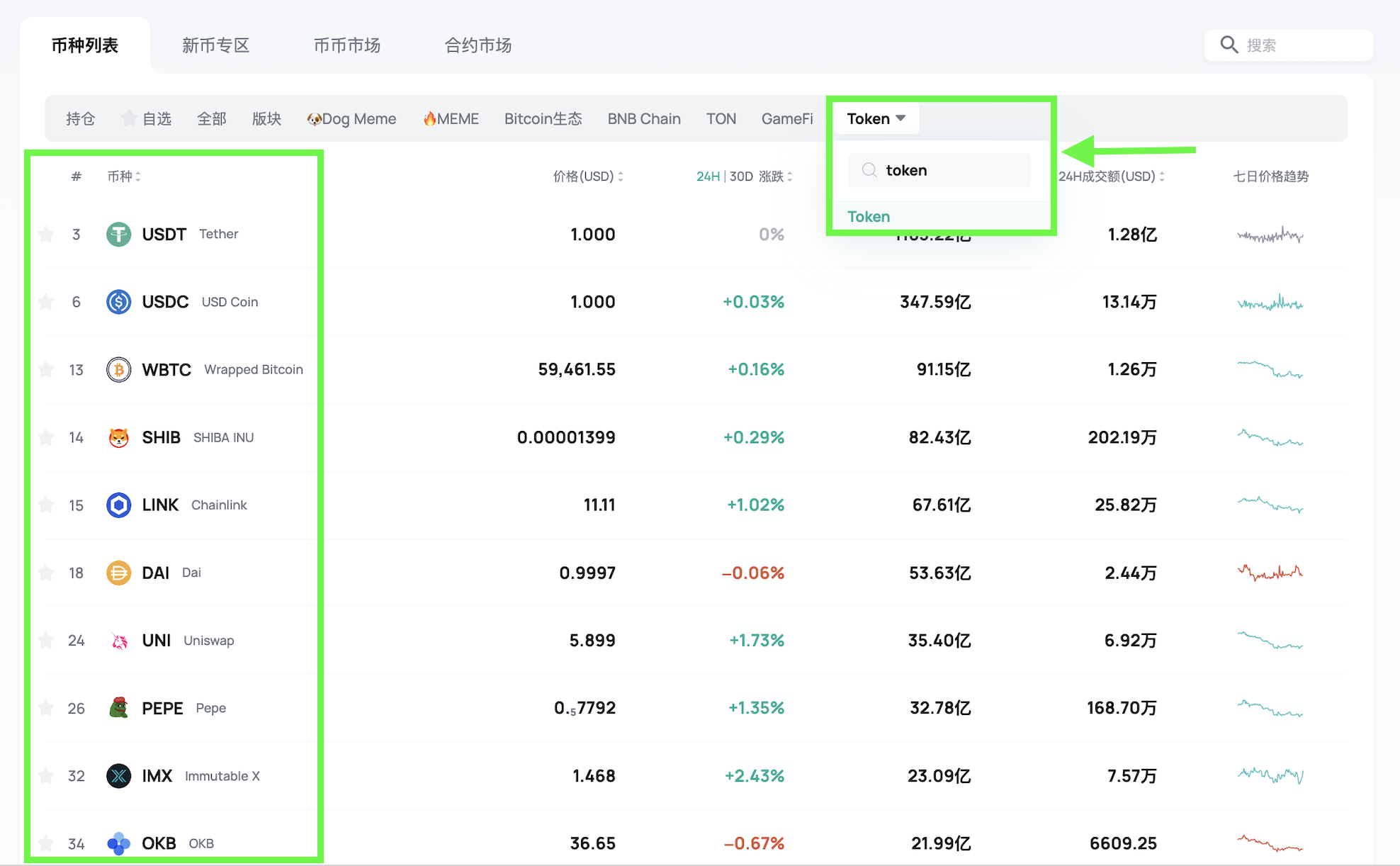Click the LINK Chainlink logo

[118, 505]
